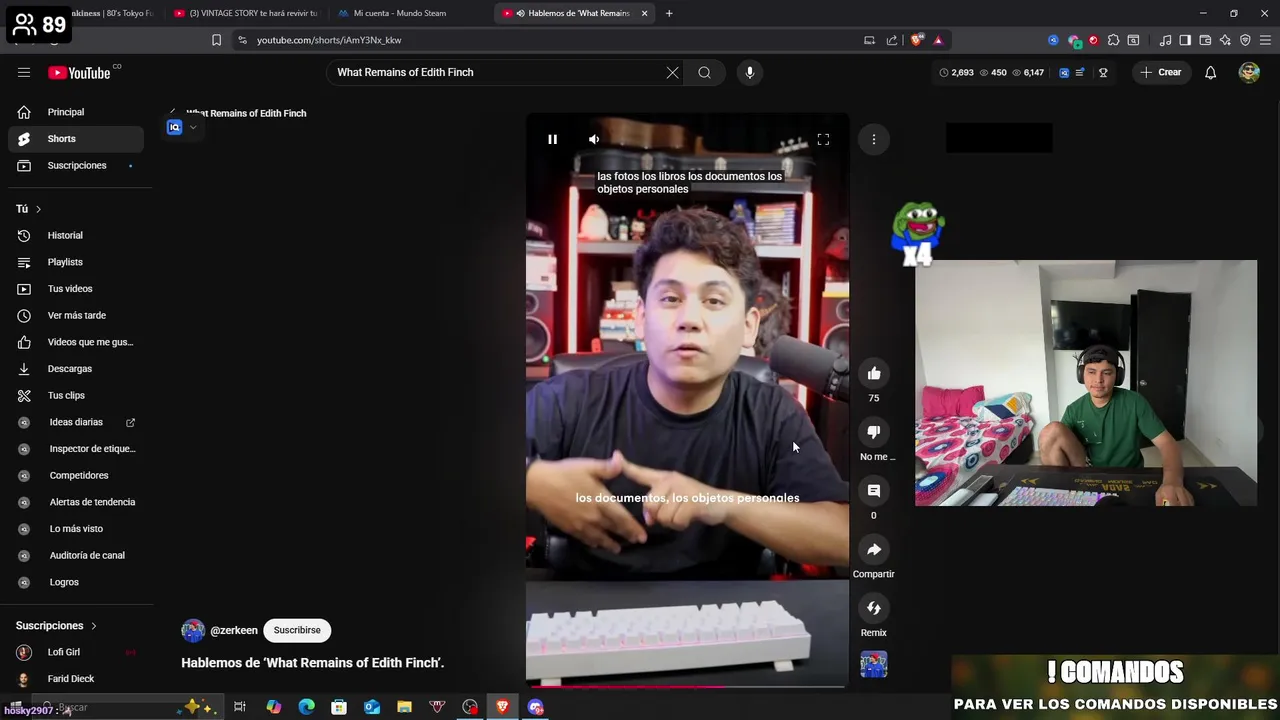The width and height of the screenshot is (1280, 720).
Task: Open the account avatar menu
Action: click(x=1249, y=72)
